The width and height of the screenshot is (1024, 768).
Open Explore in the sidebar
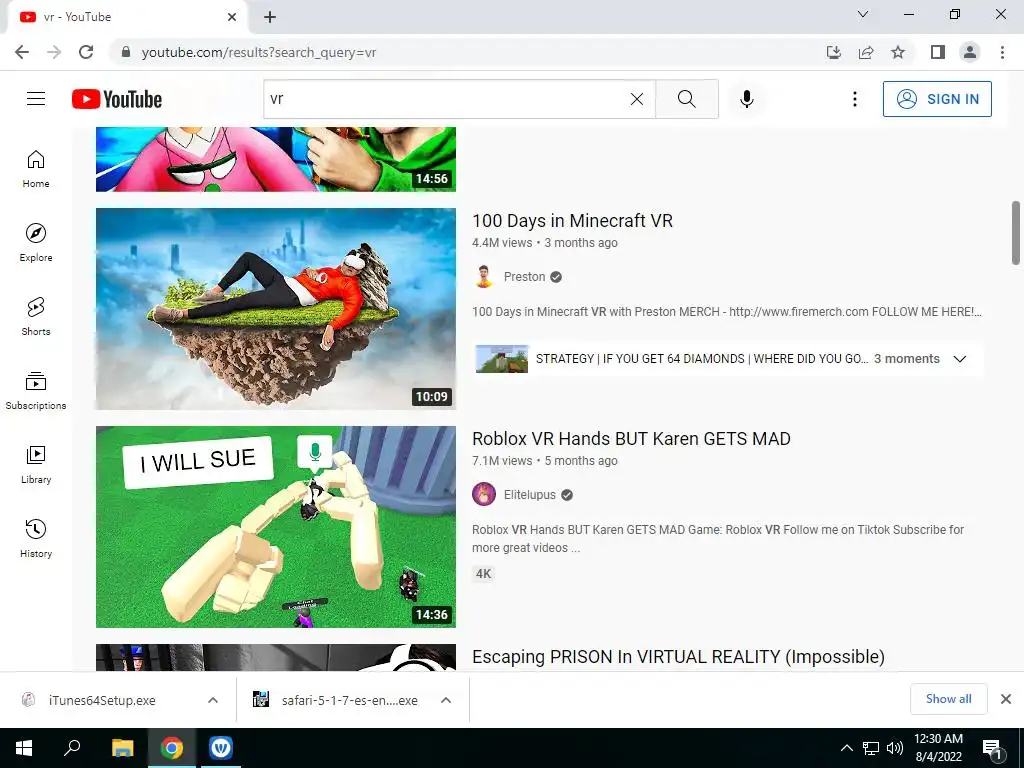pos(36,242)
